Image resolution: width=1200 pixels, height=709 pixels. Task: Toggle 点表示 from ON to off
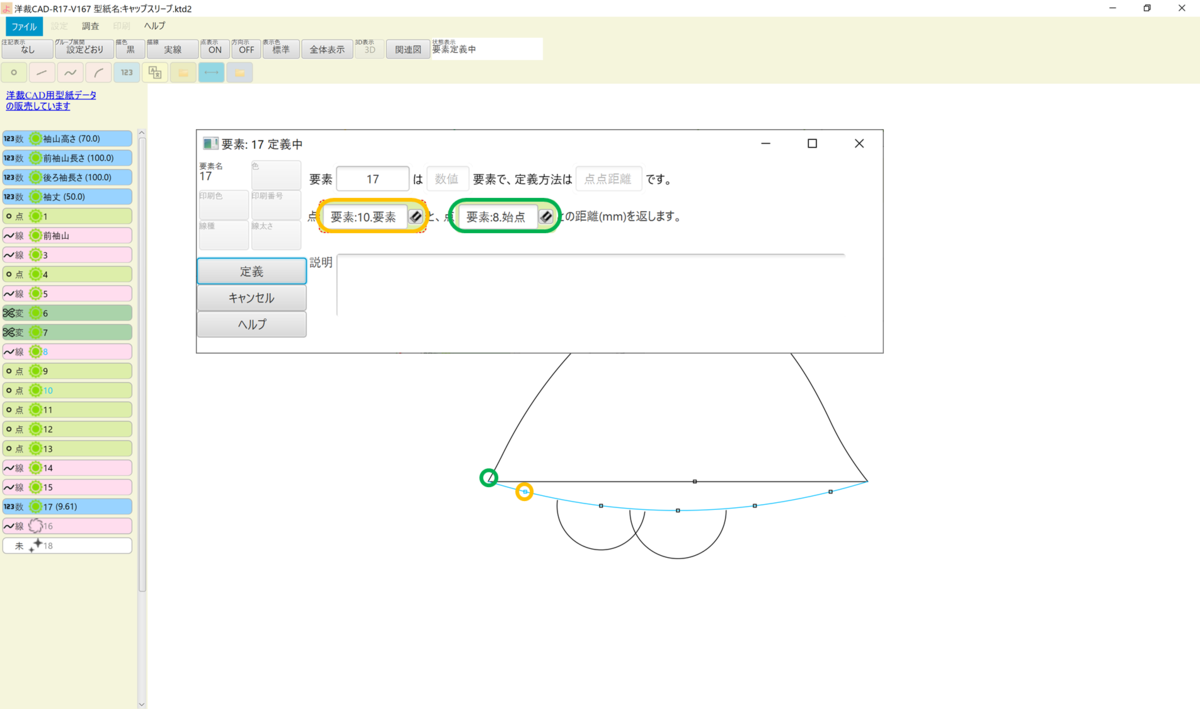pyautogui.click(x=213, y=47)
